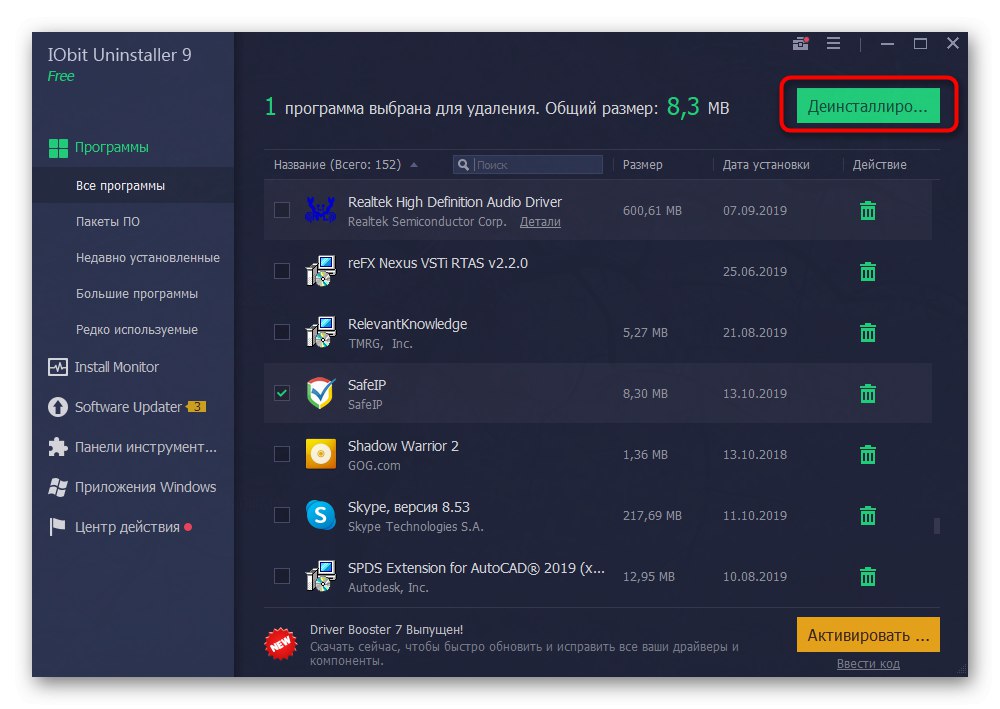
Task: Check the SPDS Extension checkbox
Action: (x=281, y=576)
